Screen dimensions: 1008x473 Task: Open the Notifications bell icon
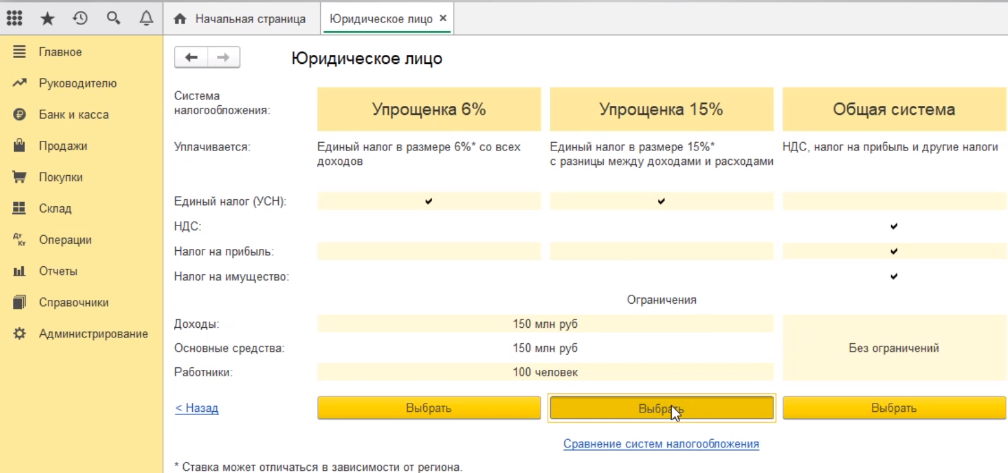click(146, 19)
